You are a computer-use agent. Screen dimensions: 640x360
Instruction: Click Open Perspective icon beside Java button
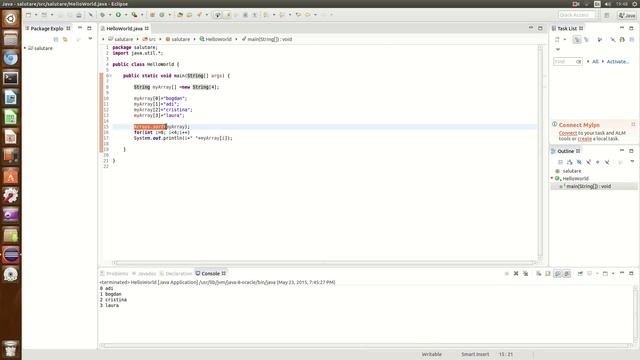point(607,15)
